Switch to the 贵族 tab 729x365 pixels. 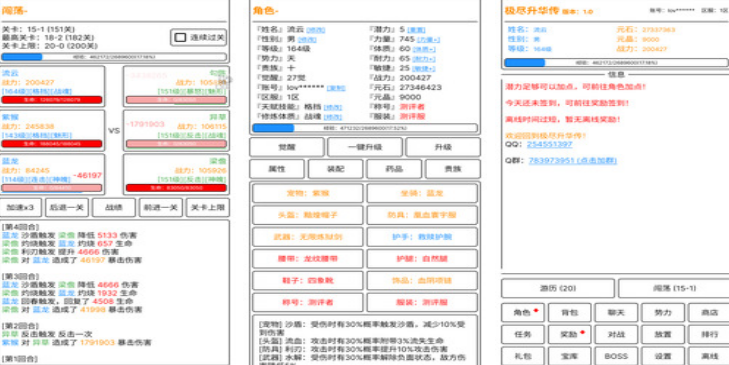click(453, 169)
